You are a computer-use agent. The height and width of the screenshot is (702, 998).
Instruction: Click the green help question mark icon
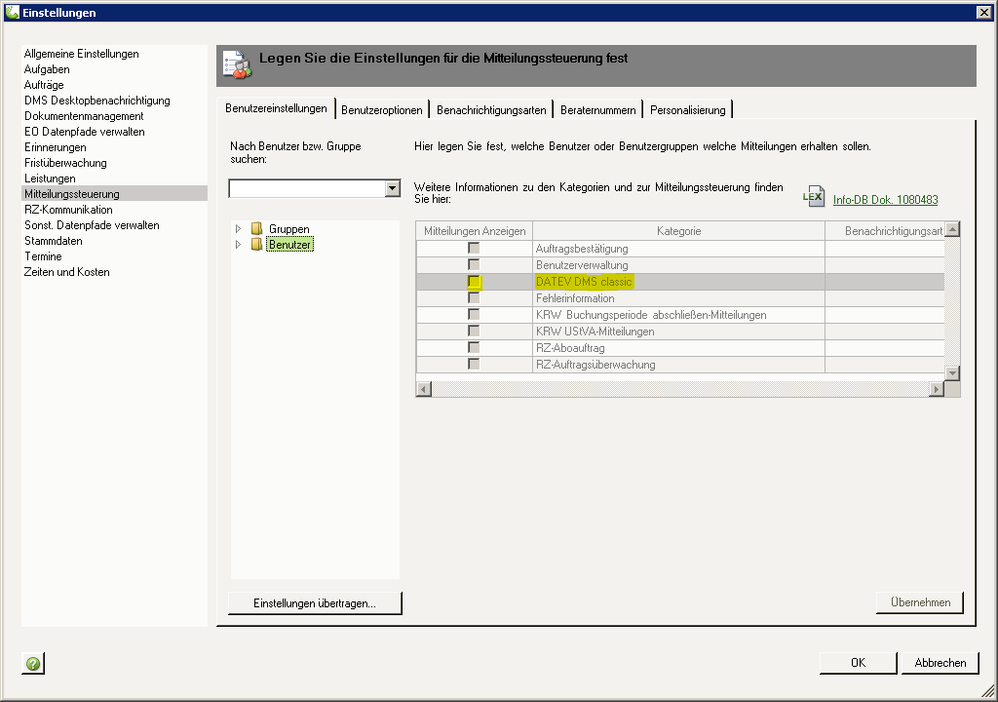pos(33,663)
